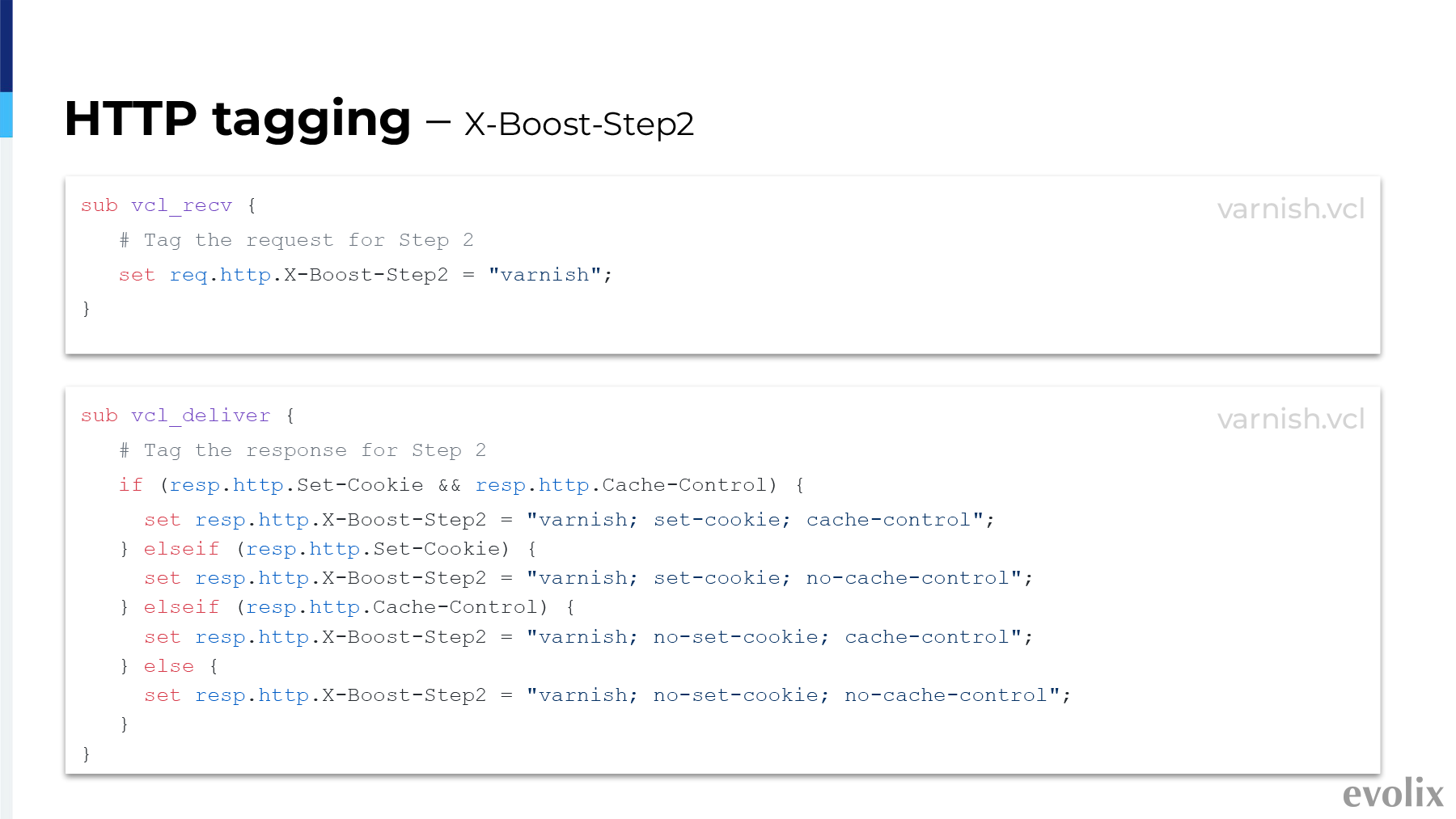Click the varnish.vcl label in top code box

click(x=1291, y=209)
